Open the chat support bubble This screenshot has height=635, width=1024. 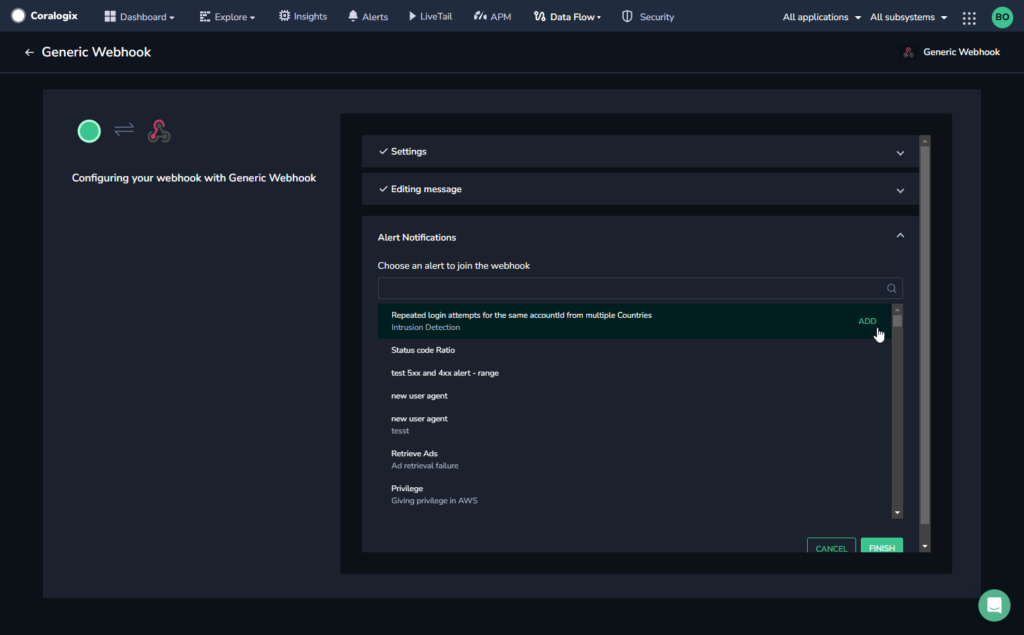(x=994, y=605)
